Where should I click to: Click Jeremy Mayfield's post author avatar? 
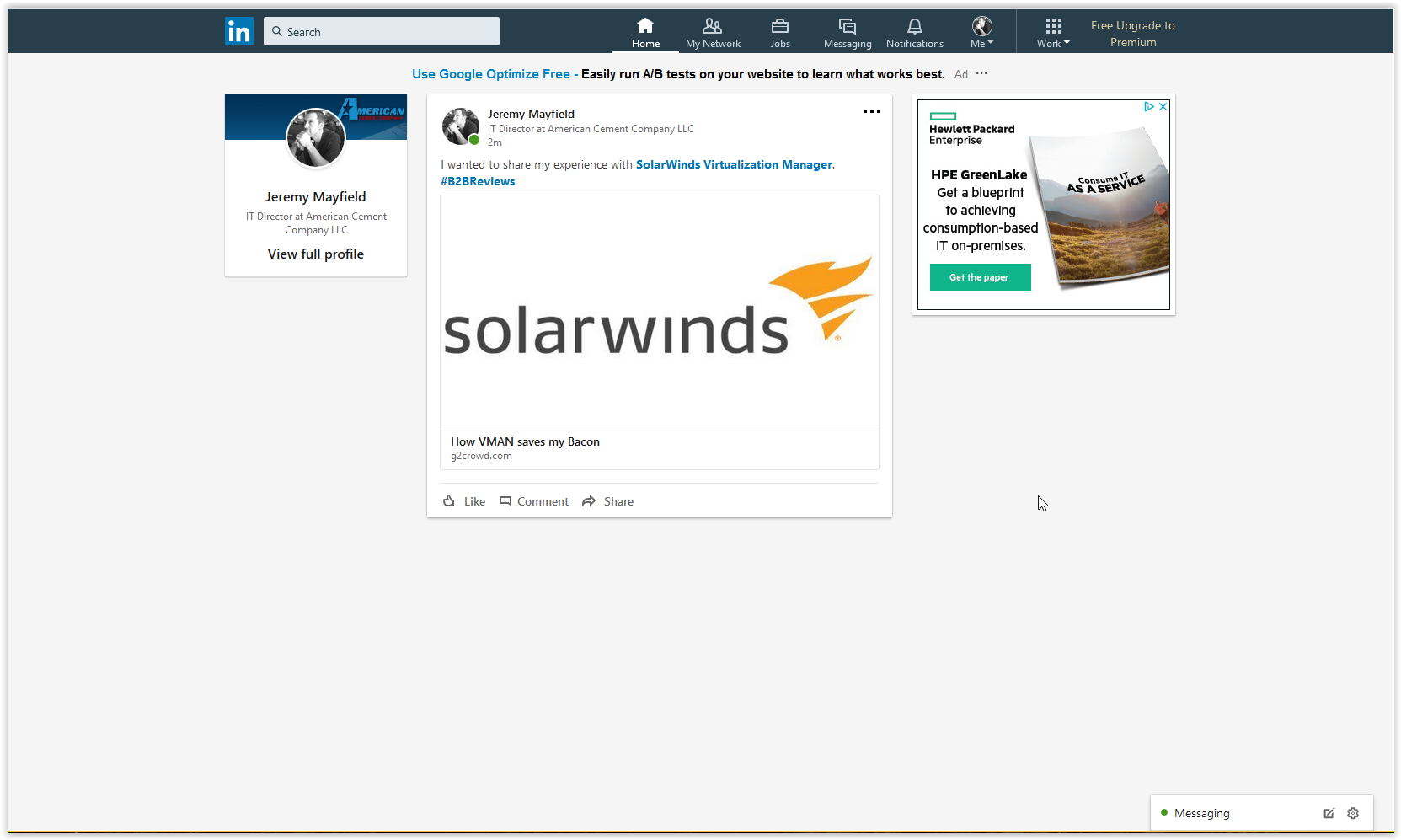[x=461, y=126]
